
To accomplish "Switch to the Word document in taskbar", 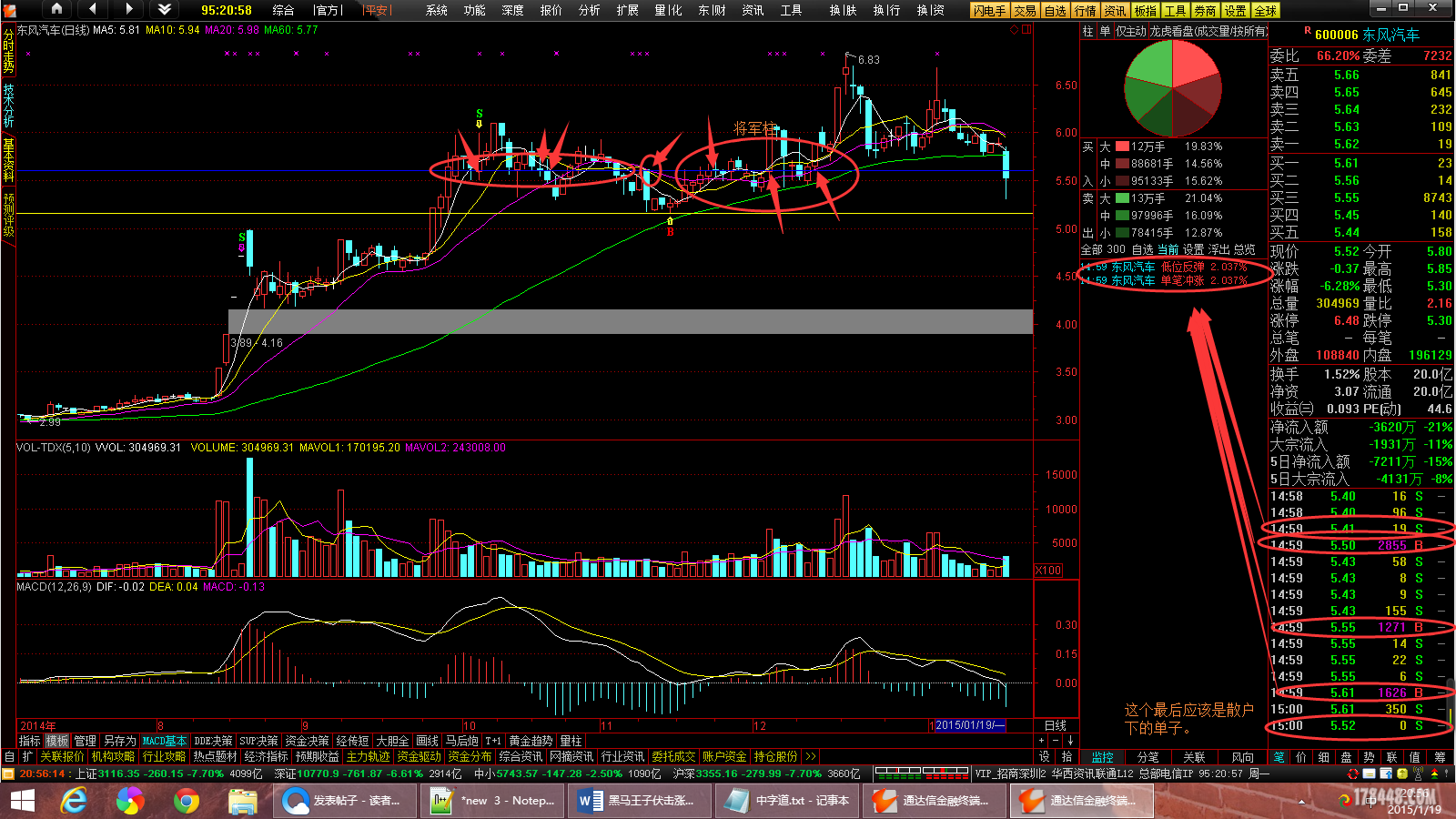I will click(639, 801).
